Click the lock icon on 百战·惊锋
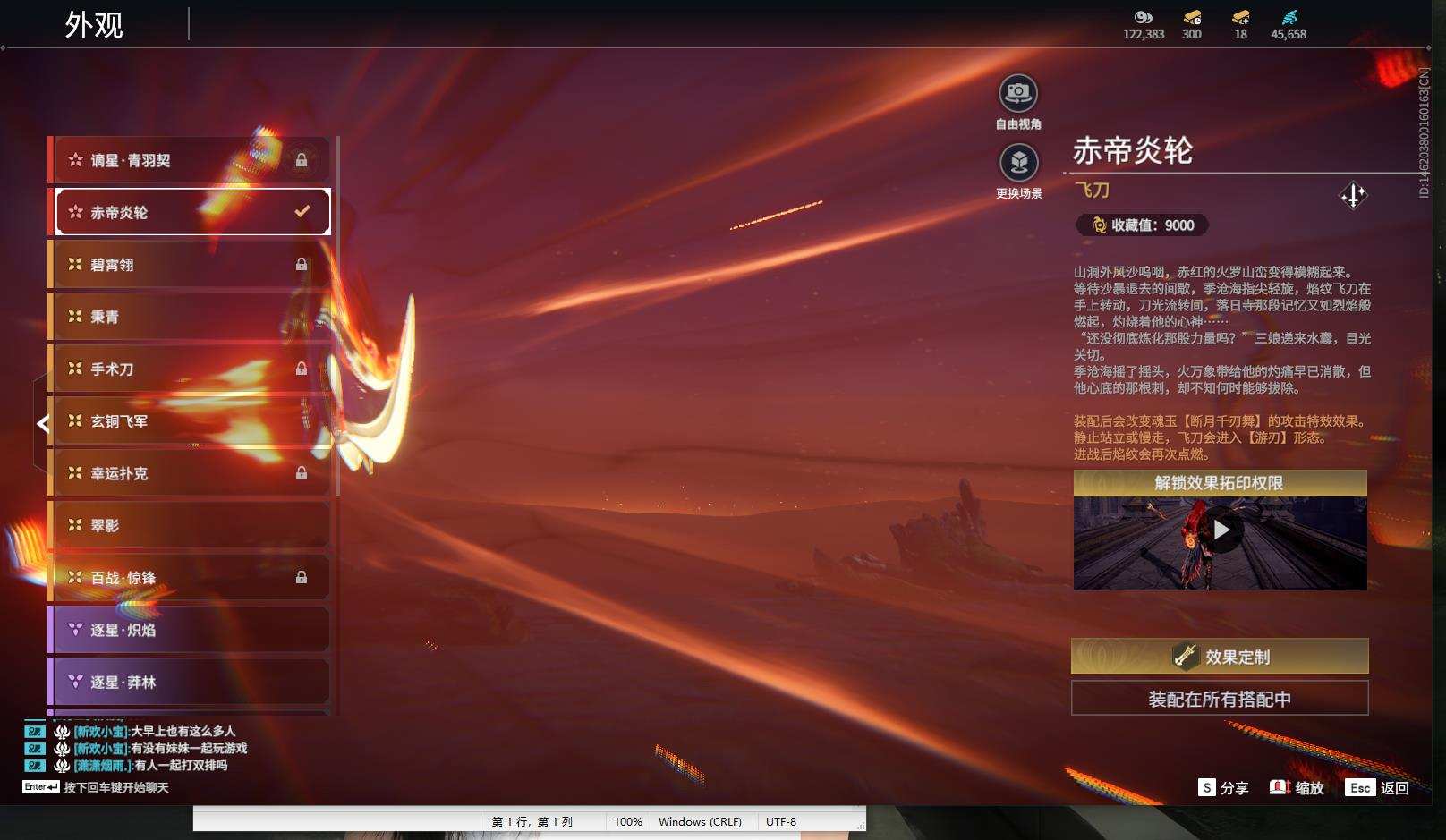Viewport: 1446px width, 840px height. (302, 577)
